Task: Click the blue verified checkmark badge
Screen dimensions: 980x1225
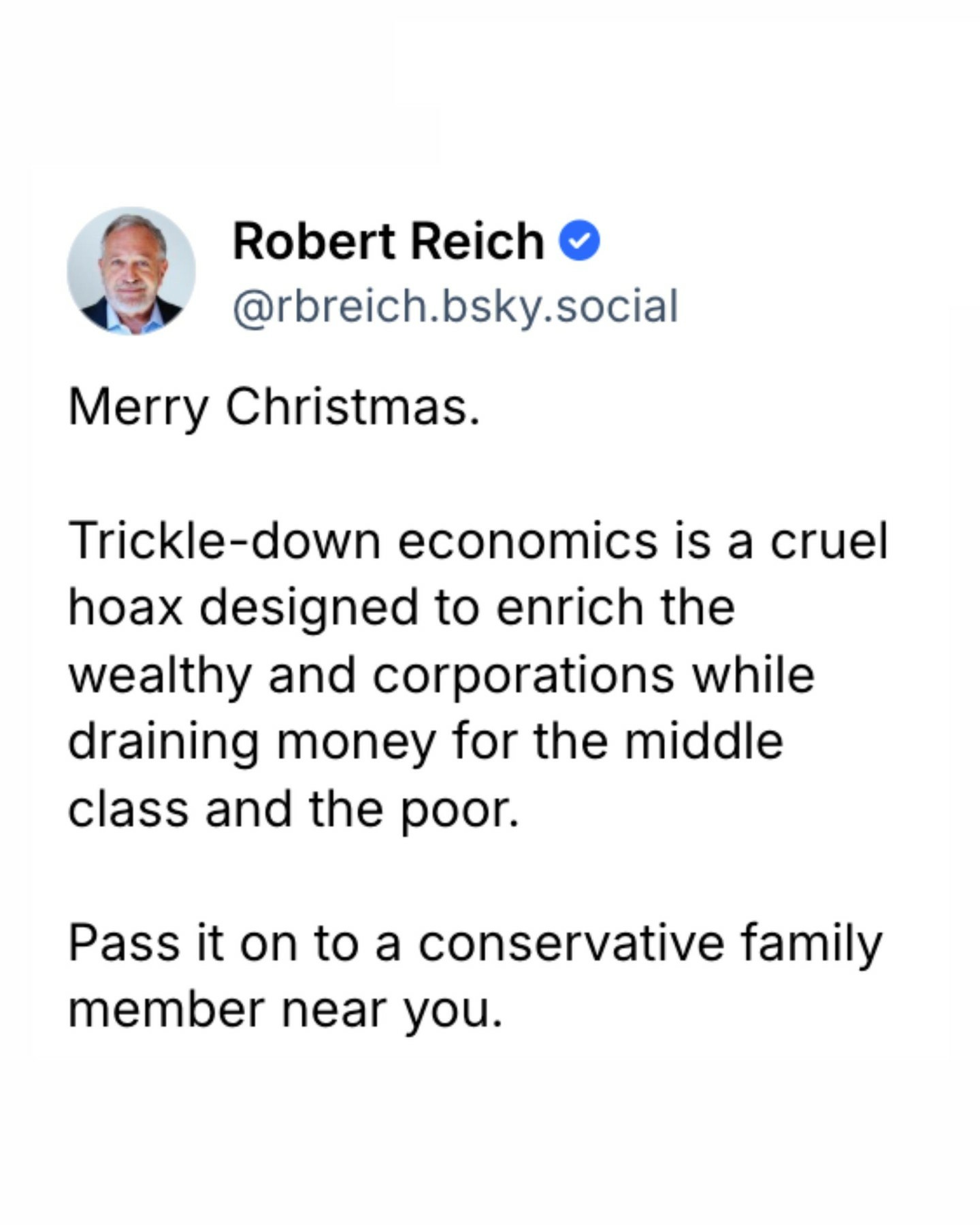Action: 579,242
